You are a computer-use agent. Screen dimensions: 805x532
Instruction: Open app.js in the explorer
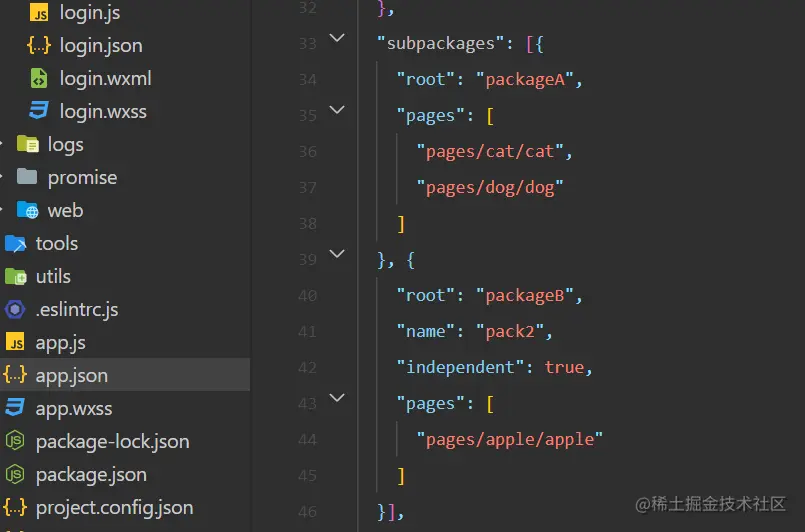[x=61, y=343]
